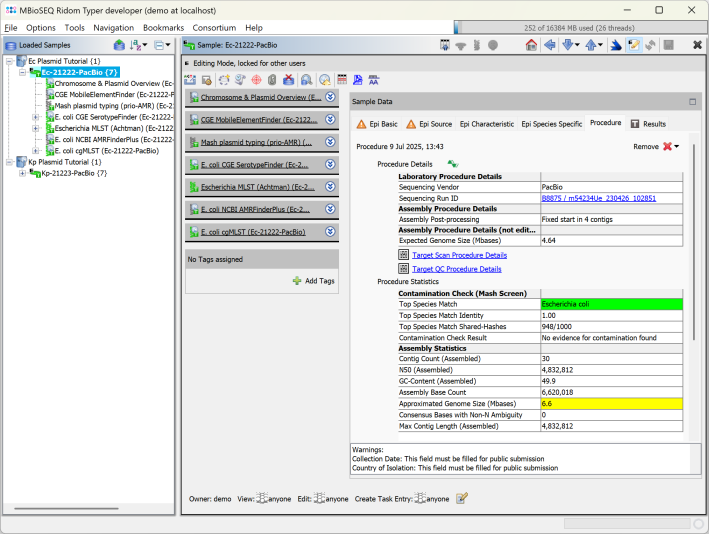Screen dimensions: 709x534
Task: Collapse the Ec-21222-PacBio tree node
Action: point(23,72)
